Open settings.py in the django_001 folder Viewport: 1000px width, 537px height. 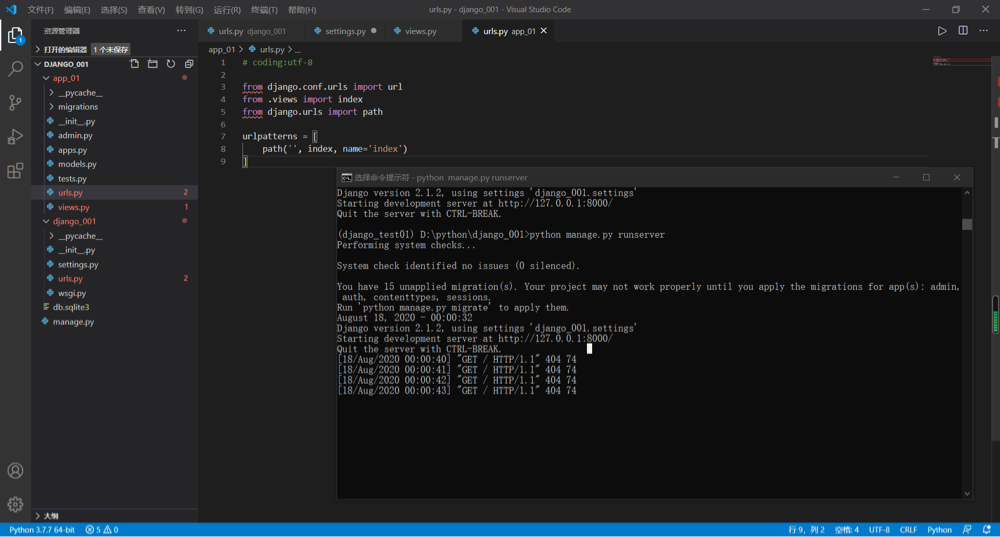click(x=115, y=264)
